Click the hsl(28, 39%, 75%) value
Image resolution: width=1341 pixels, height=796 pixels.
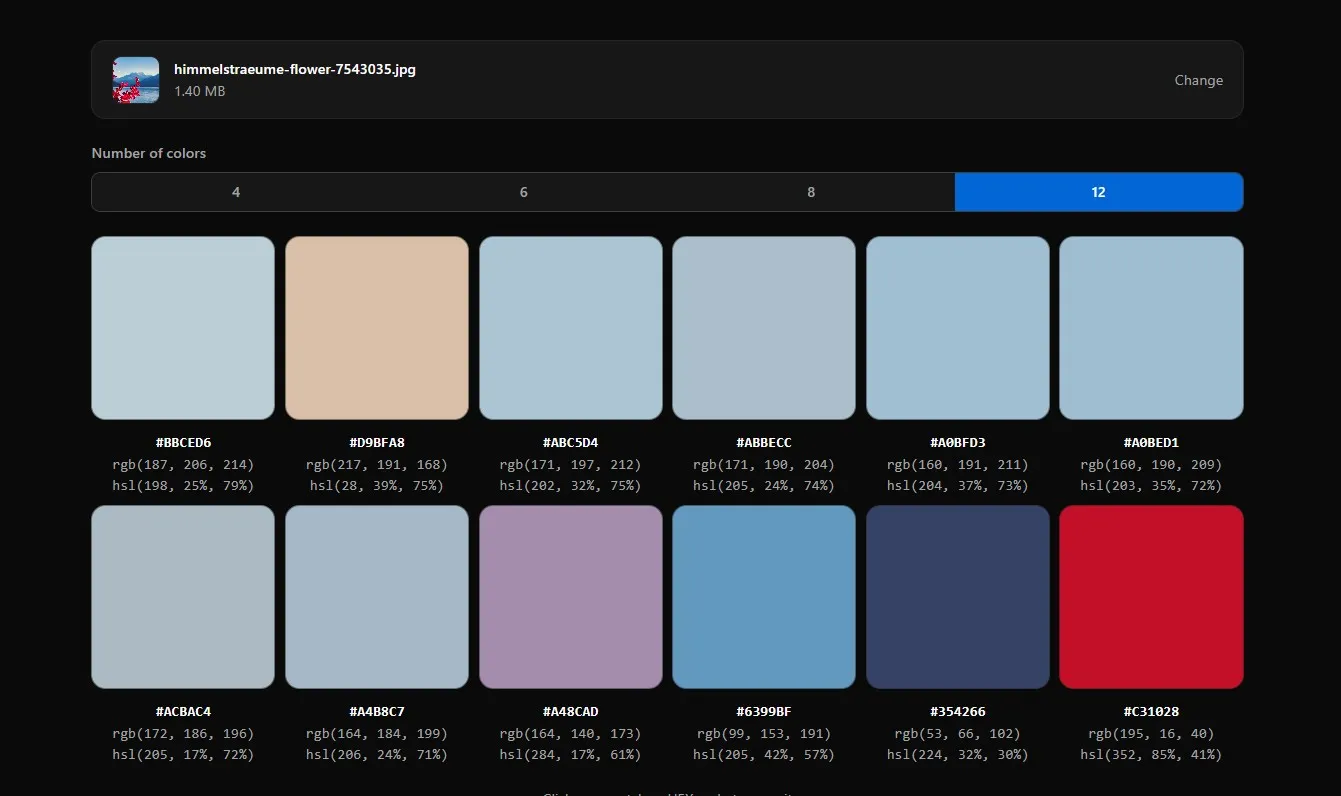tap(377, 486)
